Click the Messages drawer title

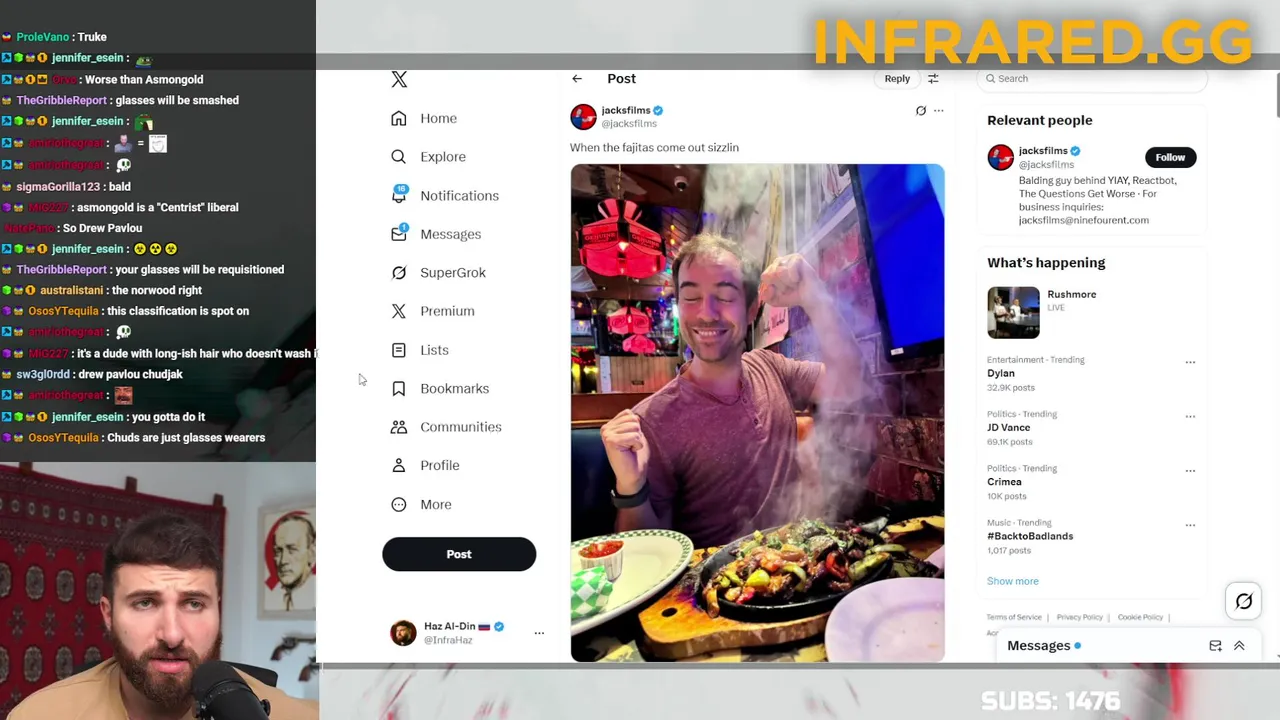click(1039, 646)
